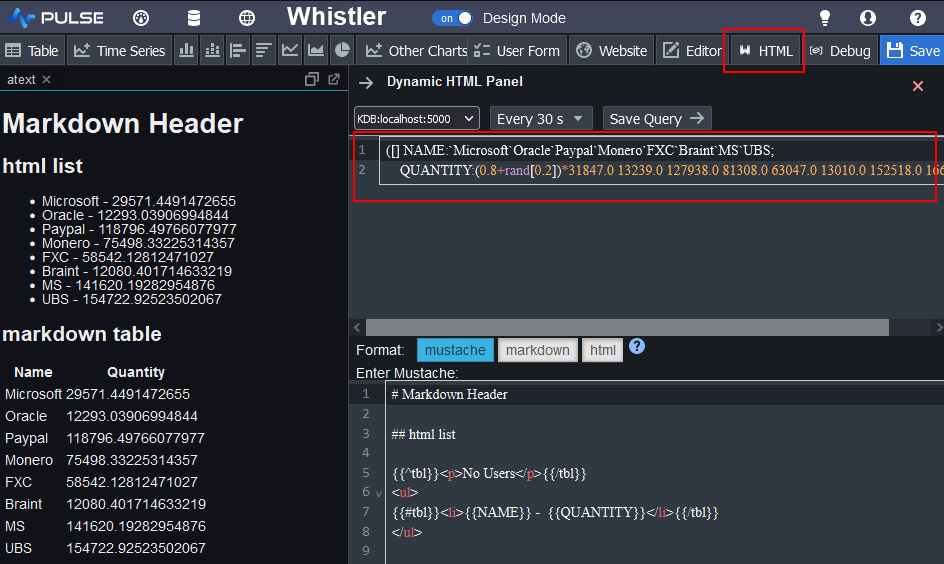944x564 pixels.
Task: Select the mustache format
Action: [x=455, y=350]
